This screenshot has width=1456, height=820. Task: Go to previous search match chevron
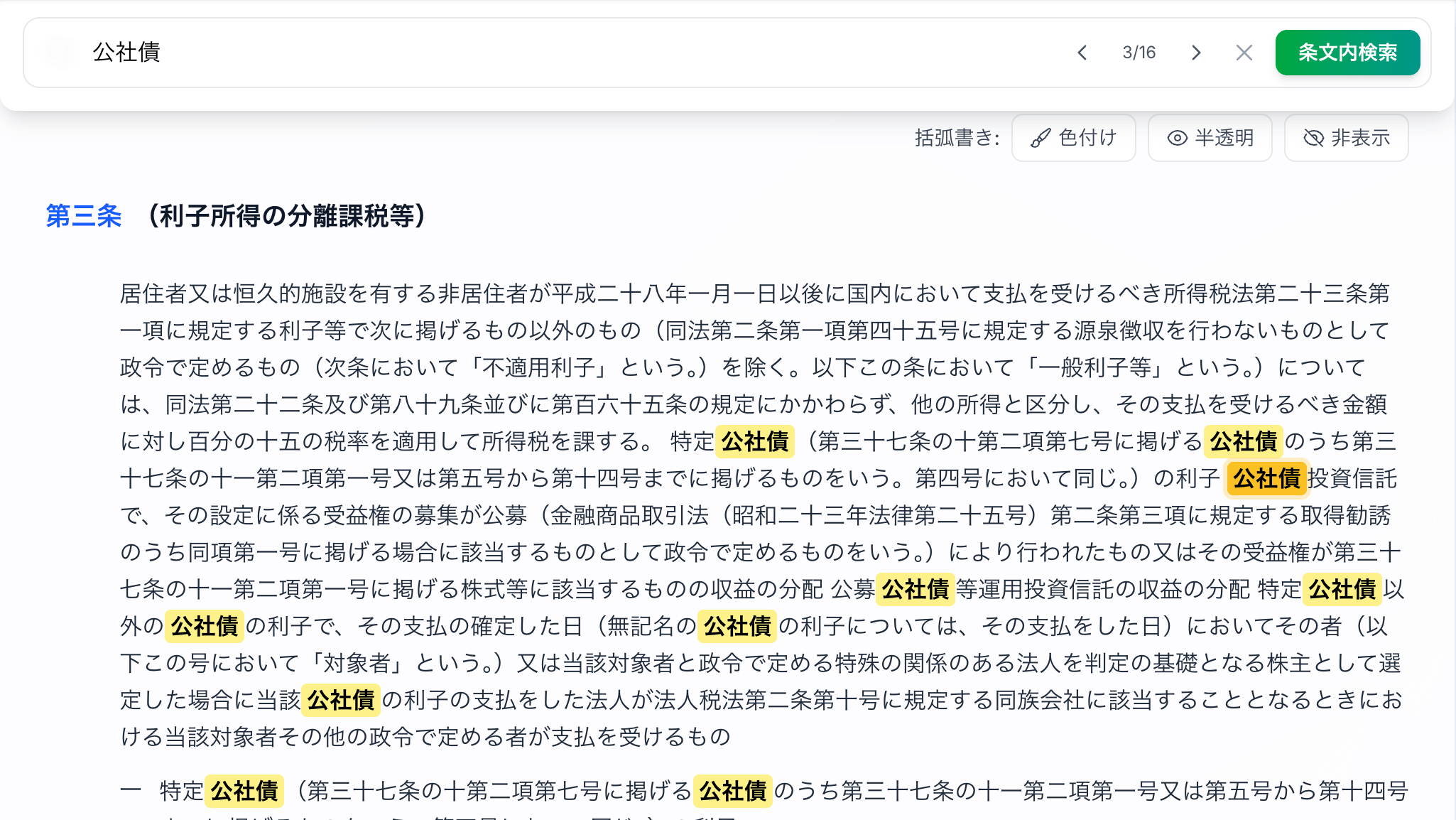1082,53
